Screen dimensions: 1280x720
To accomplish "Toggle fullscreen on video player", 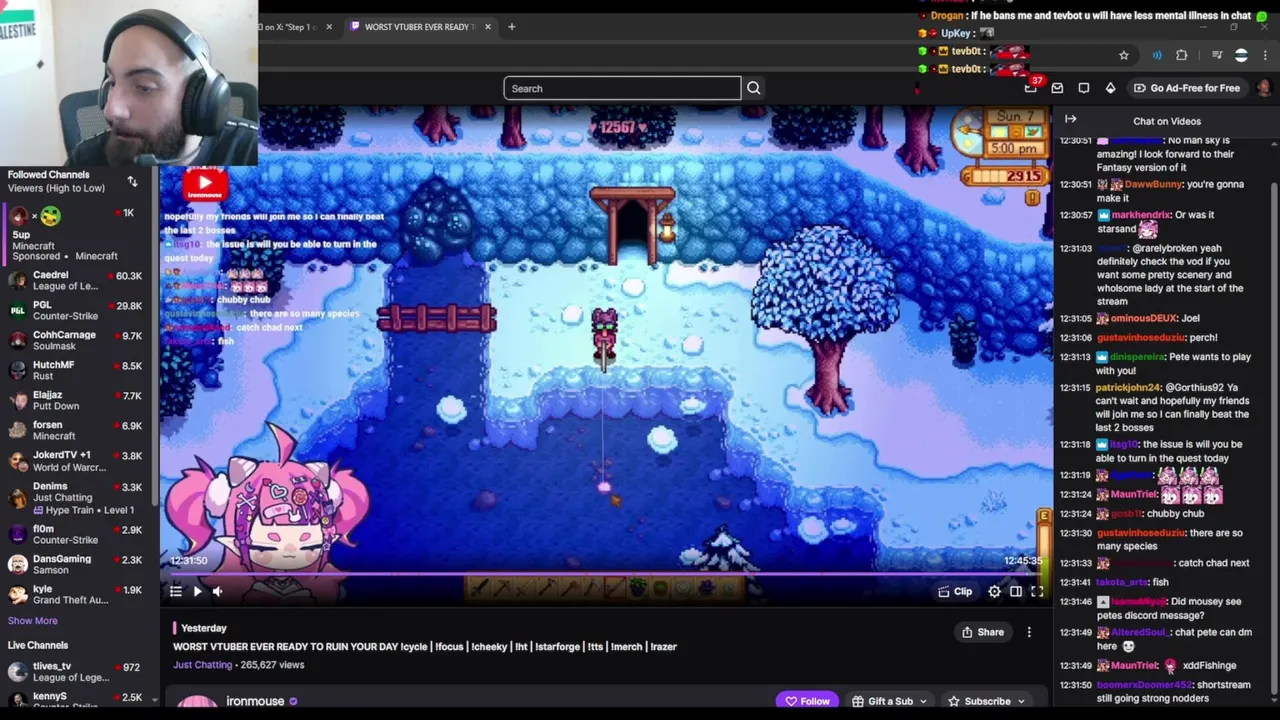I will [1037, 591].
